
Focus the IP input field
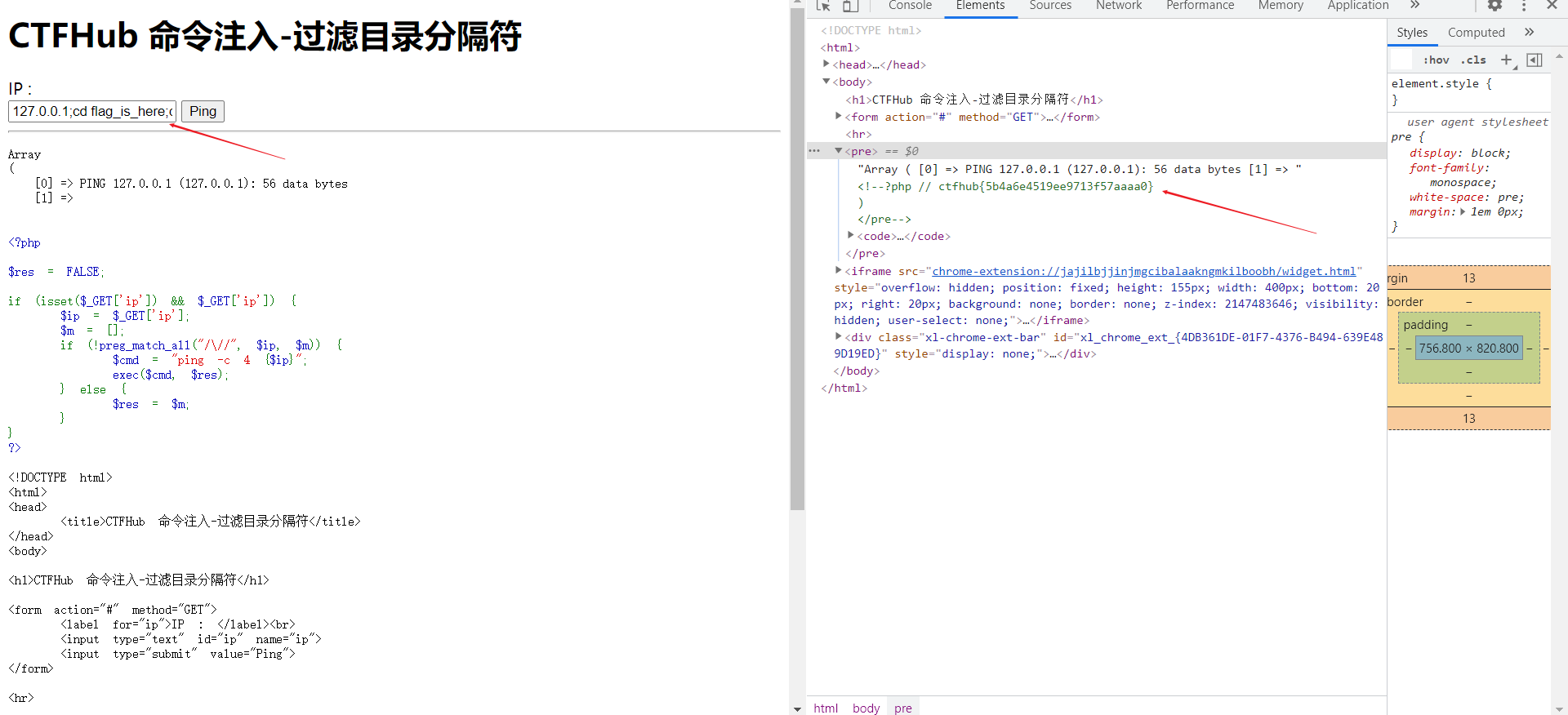coord(91,111)
